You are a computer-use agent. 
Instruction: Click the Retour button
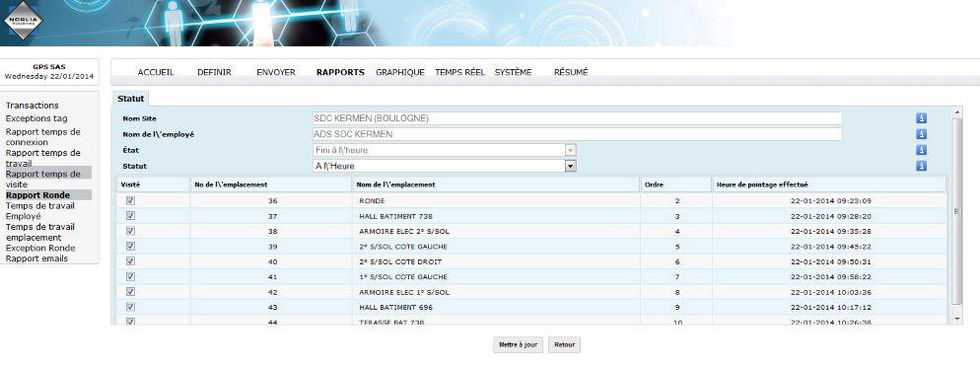tap(564, 345)
